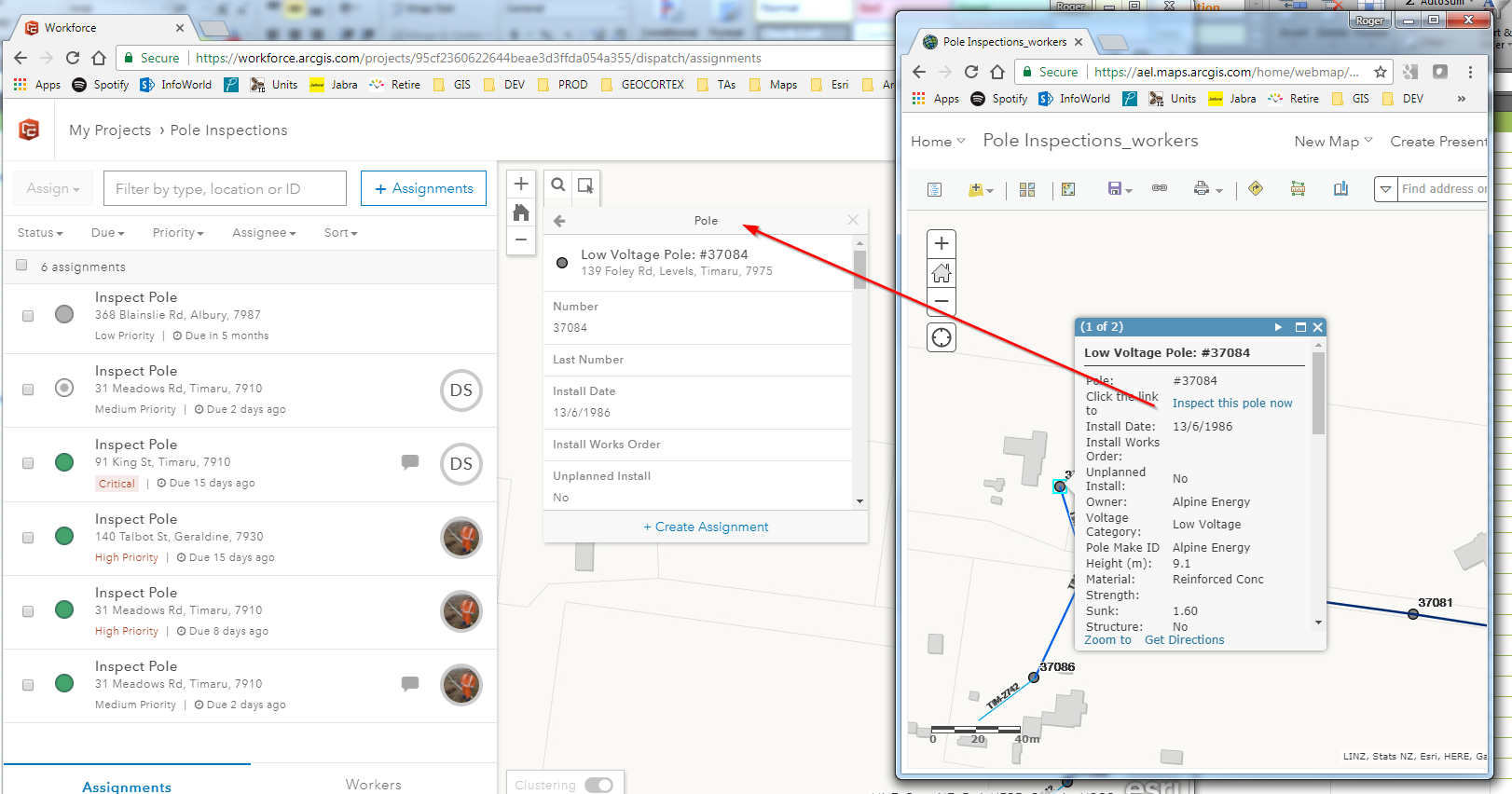Viewport: 1512px width, 794px height.
Task: Show the Details pane in webmap toolbar
Action: [x=934, y=189]
